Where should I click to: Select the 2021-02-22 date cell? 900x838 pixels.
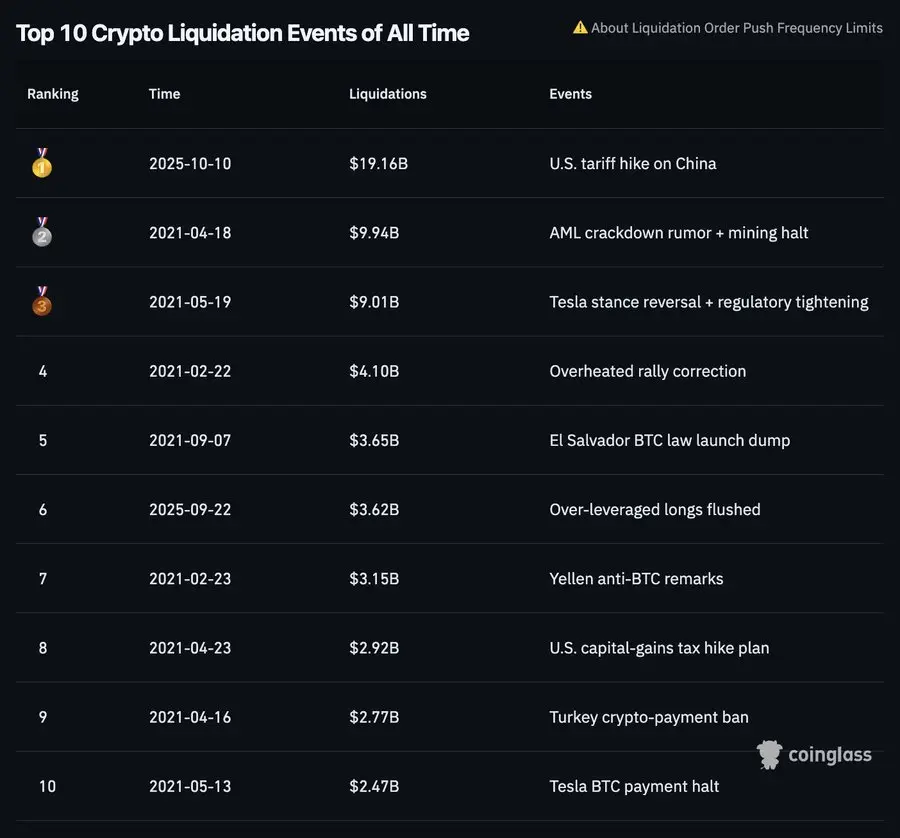(190, 371)
